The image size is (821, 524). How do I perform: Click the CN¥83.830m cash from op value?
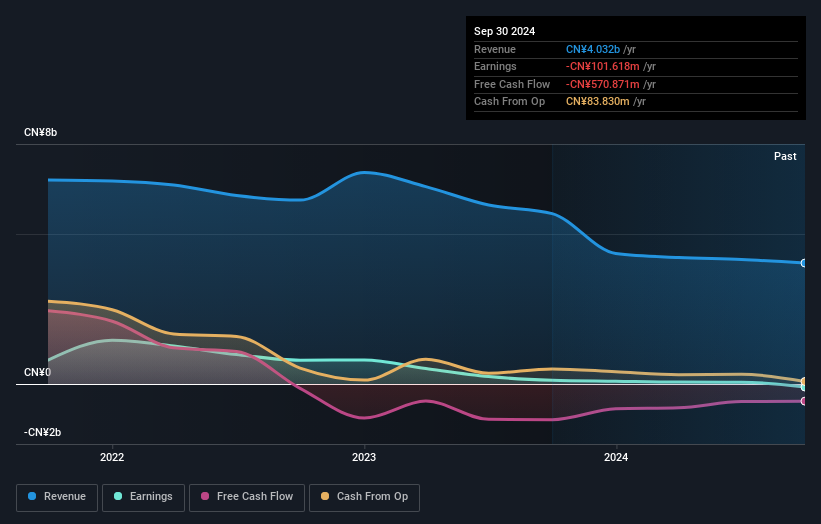597,102
